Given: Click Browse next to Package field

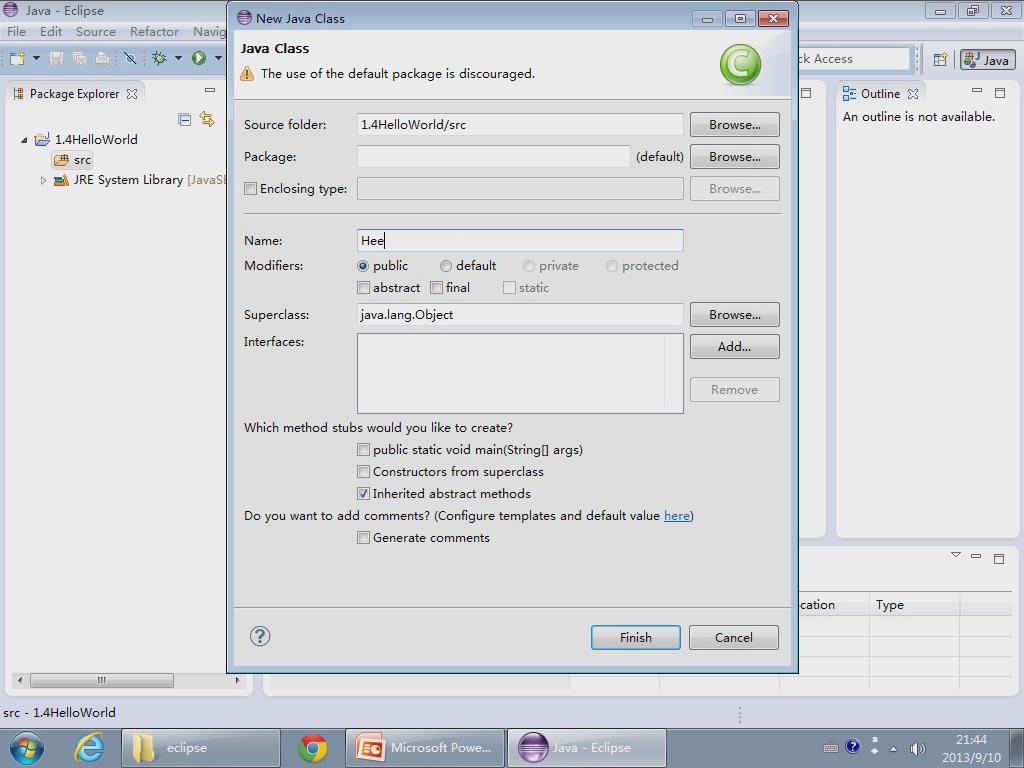Looking at the screenshot, I should 735,157.
